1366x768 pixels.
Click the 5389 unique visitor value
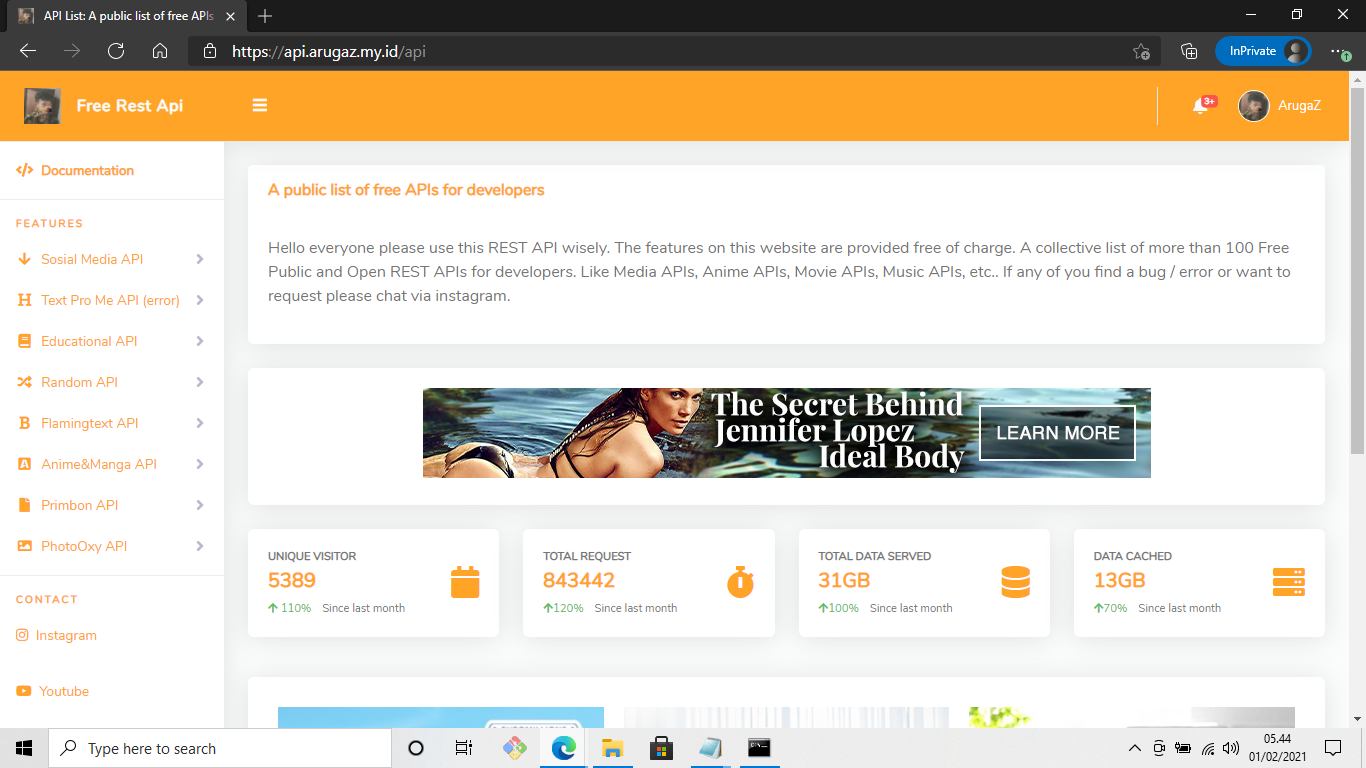click(292, 581)
